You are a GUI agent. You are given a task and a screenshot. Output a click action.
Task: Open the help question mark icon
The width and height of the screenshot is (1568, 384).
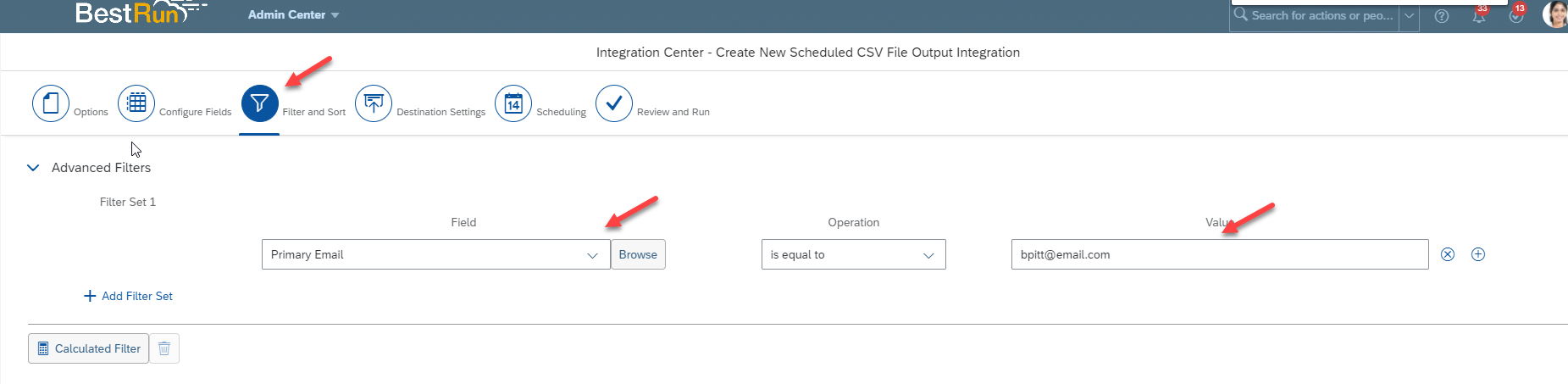[x=1442, y=16]
